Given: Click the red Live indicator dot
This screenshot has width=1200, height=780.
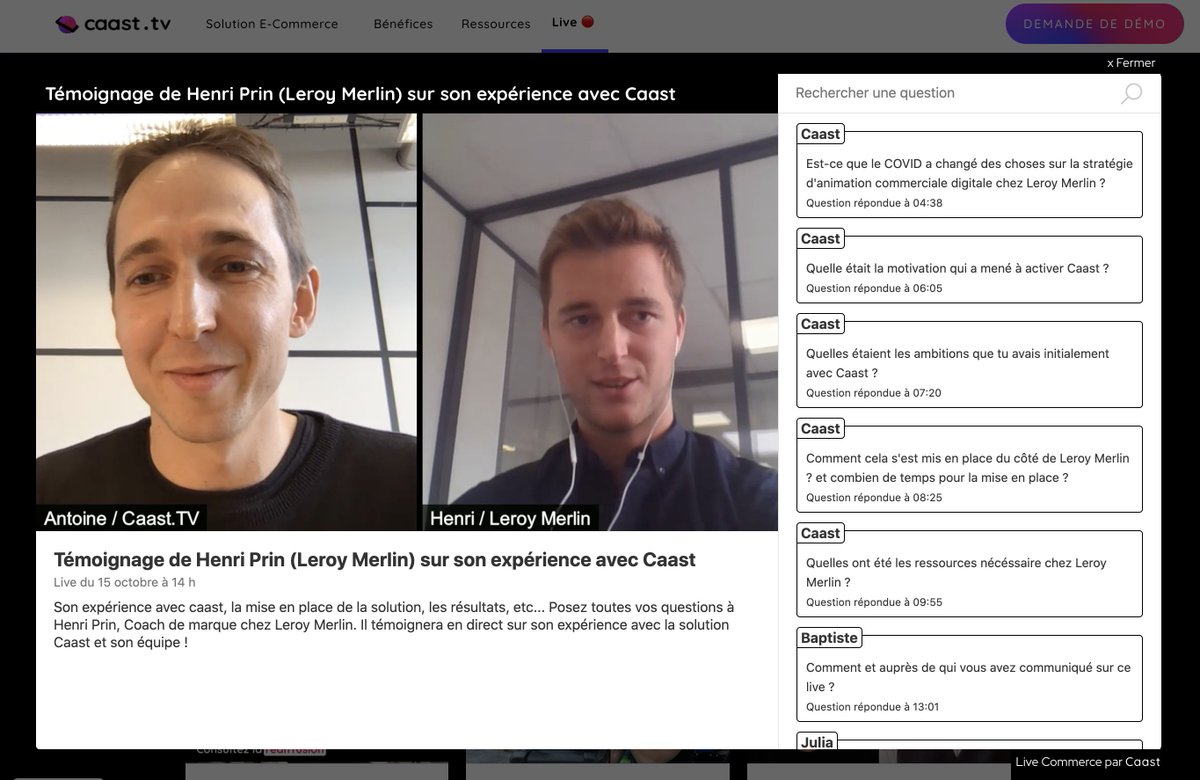Looking at the screenshot, I should (588, 22).
